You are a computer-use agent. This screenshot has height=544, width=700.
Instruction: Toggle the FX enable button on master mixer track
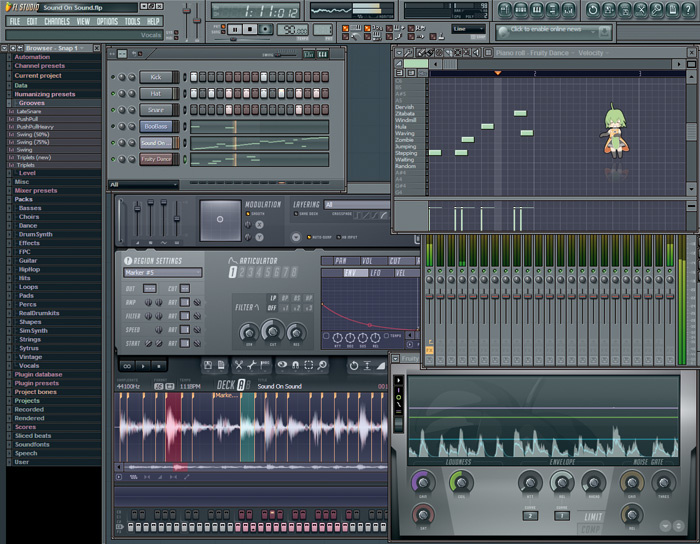[429, 350]
